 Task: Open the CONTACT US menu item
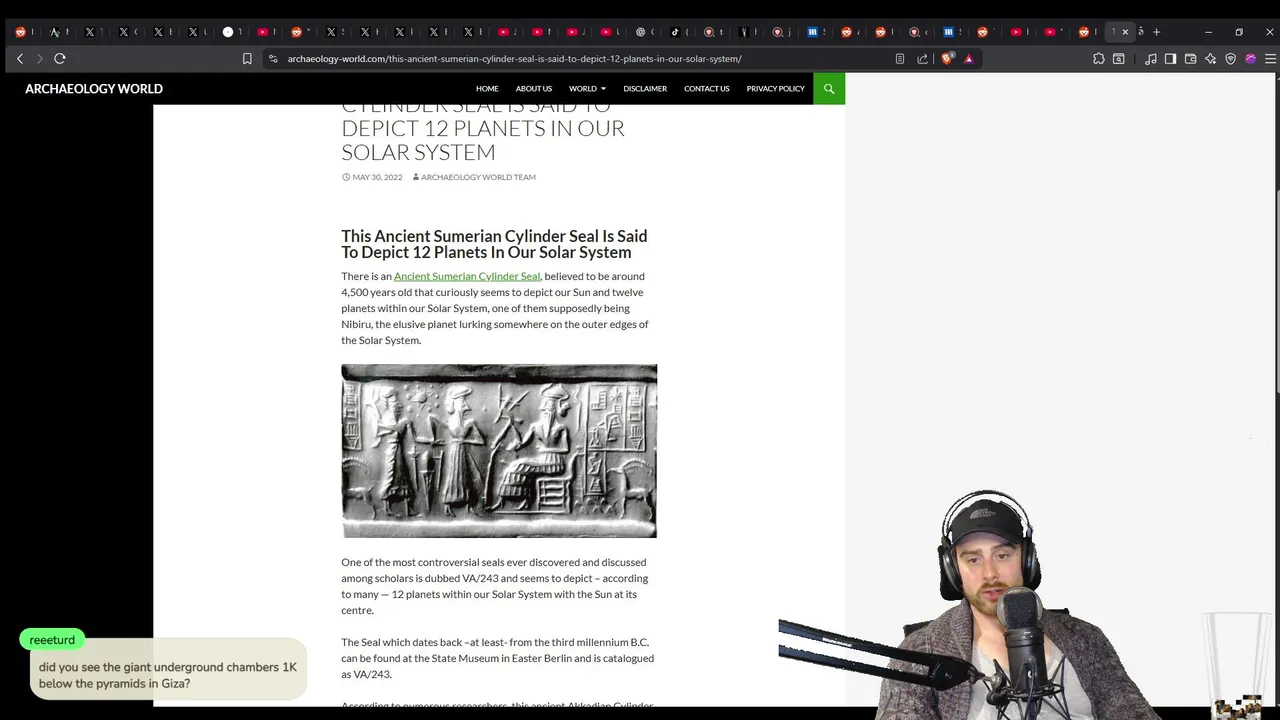click(707, 89)
